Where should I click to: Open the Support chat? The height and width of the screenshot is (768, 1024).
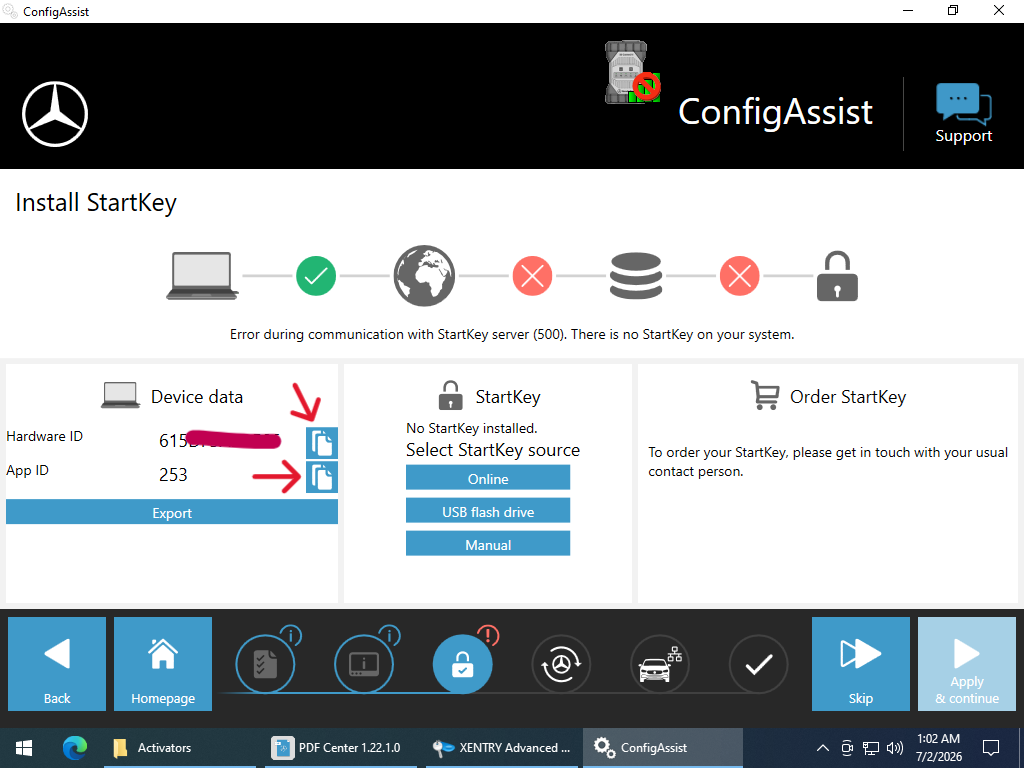[x=963, y=114]
